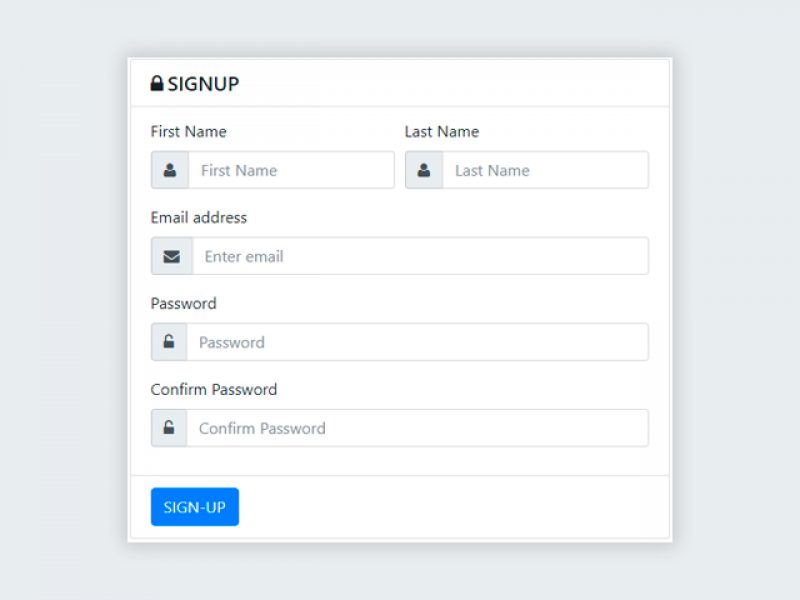
Task: Click inside the Enter email field
Action: (x=420, y=256)
